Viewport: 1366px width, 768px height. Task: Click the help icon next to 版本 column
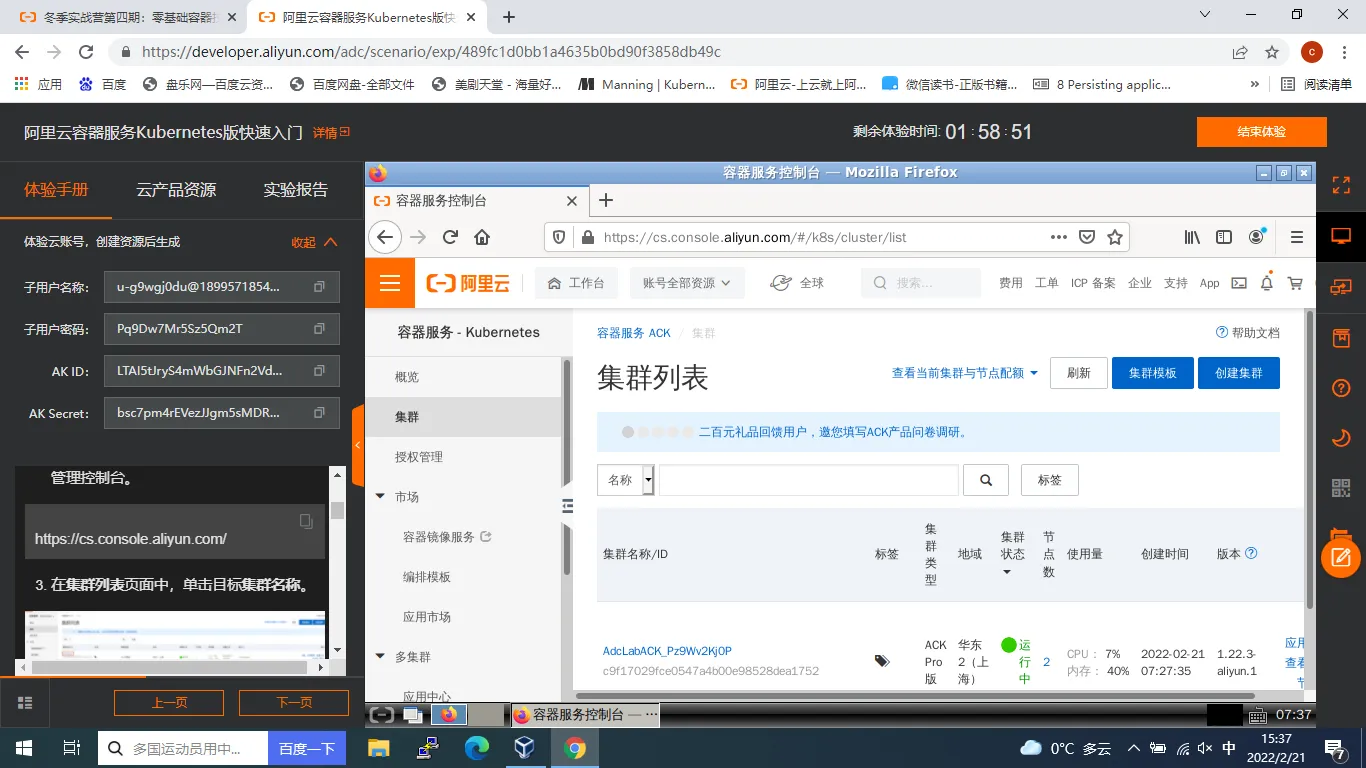[1250, 553]
